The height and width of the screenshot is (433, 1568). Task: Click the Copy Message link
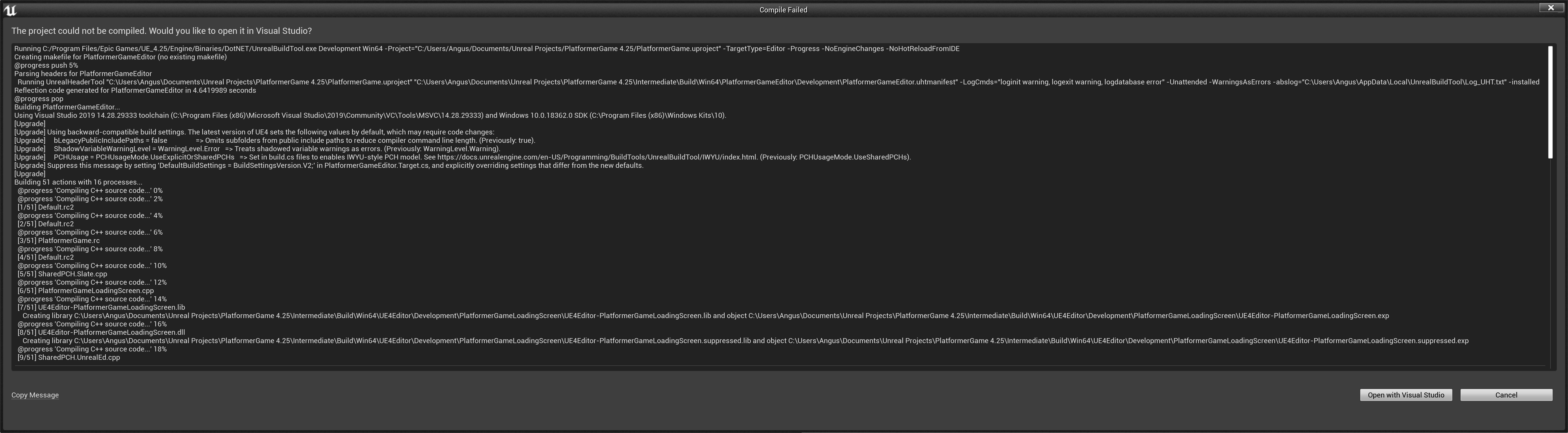pos(35,395)
